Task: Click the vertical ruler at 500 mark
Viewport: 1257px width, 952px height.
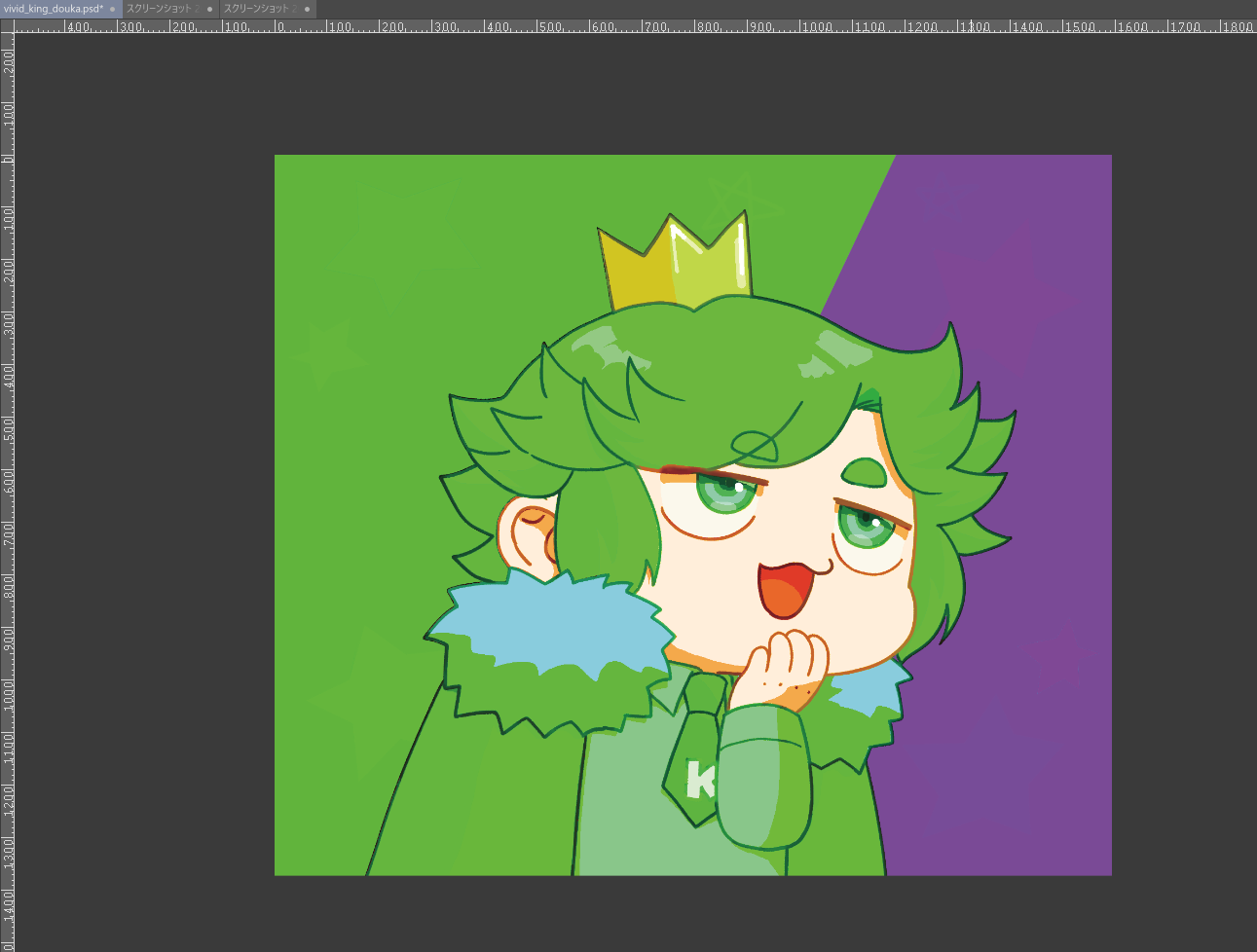Action: click(x=8, y=419)
